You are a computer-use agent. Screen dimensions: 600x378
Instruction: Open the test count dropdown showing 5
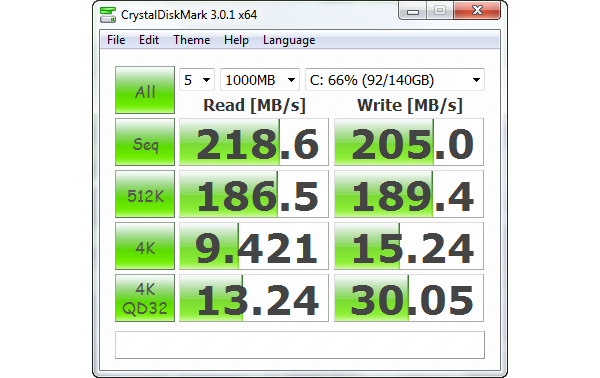pyautogui.click(x=197, y=80)
